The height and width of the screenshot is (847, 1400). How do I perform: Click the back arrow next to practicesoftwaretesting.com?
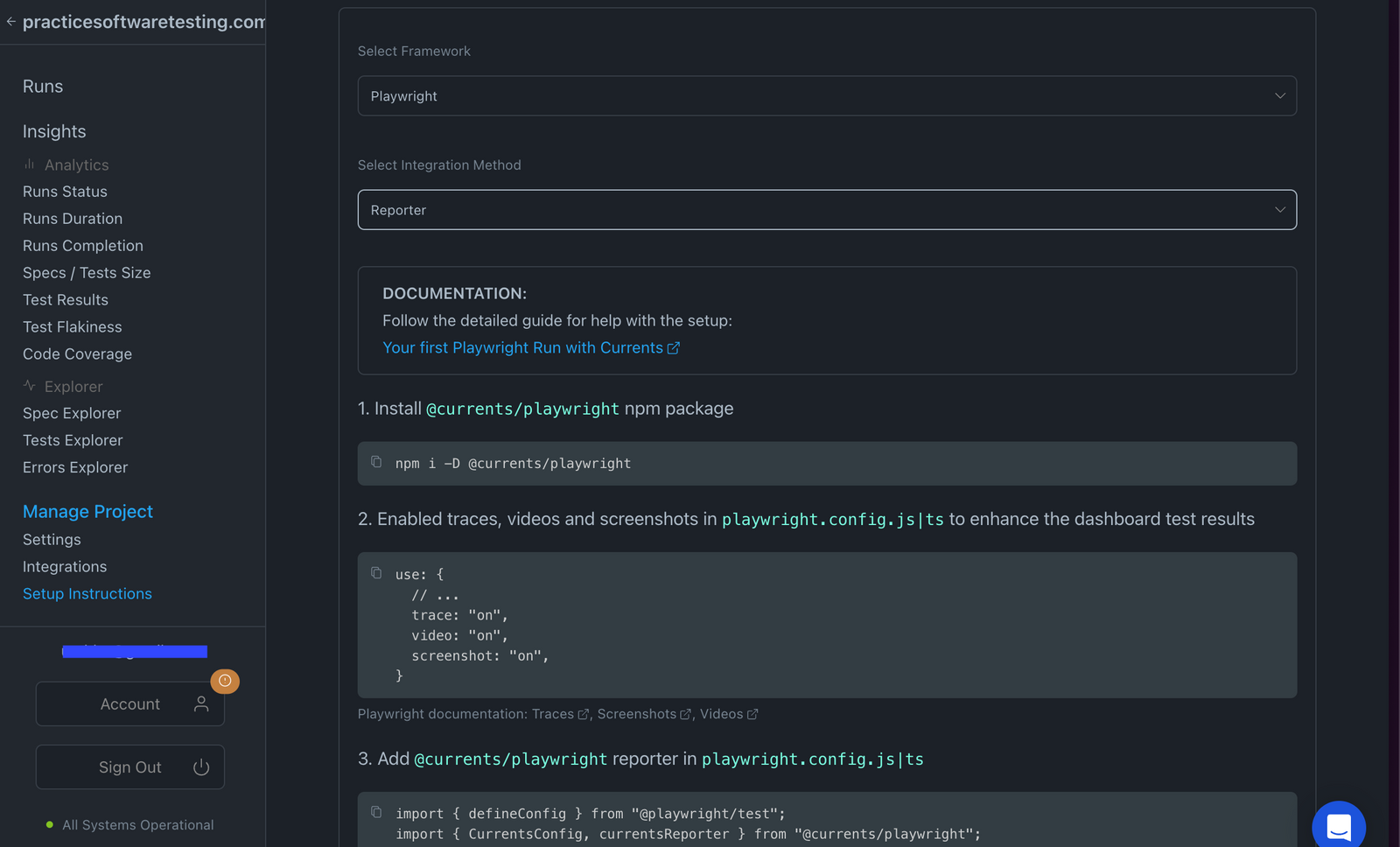click(11, 22)
